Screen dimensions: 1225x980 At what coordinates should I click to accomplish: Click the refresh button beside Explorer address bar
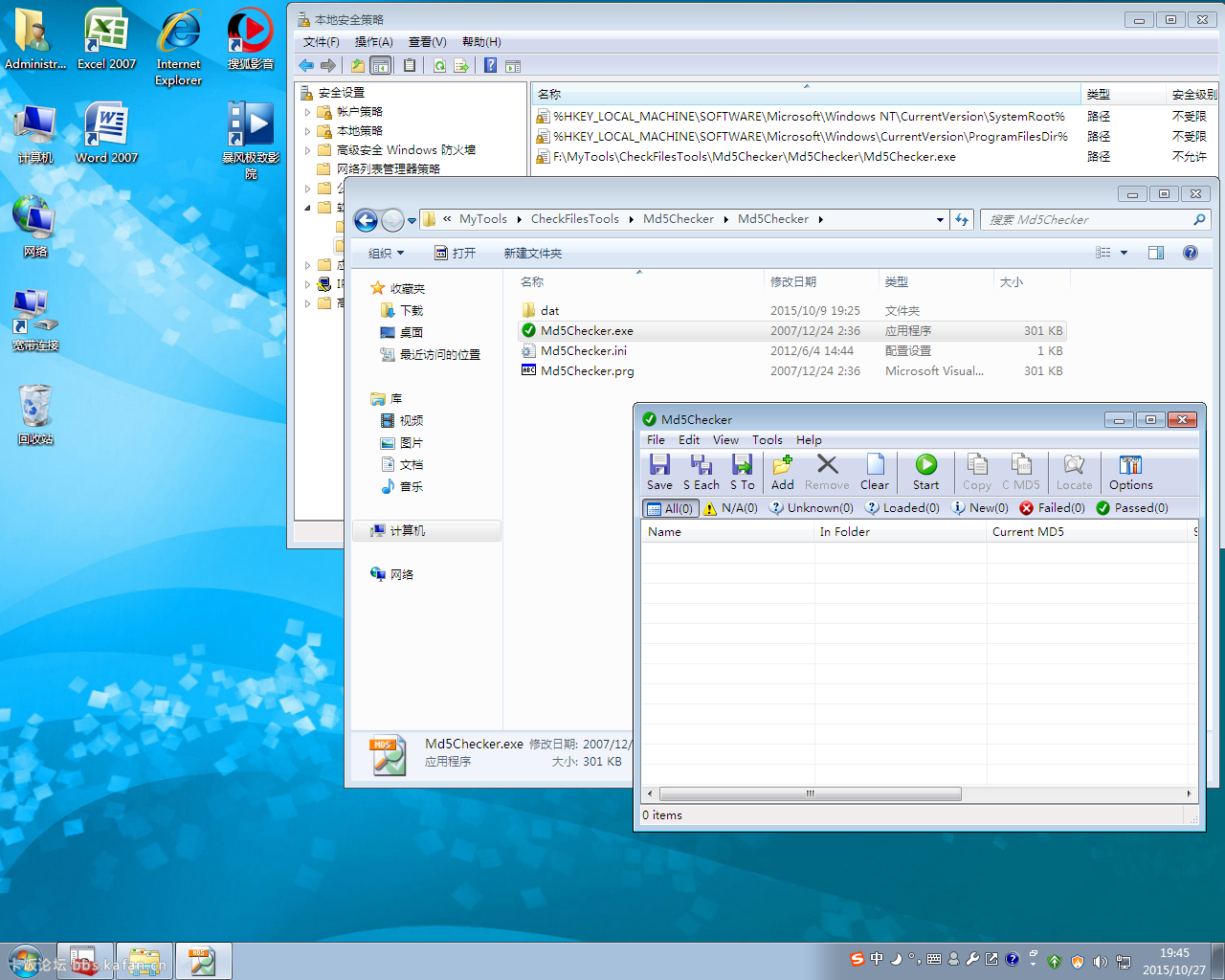(962, 219)
